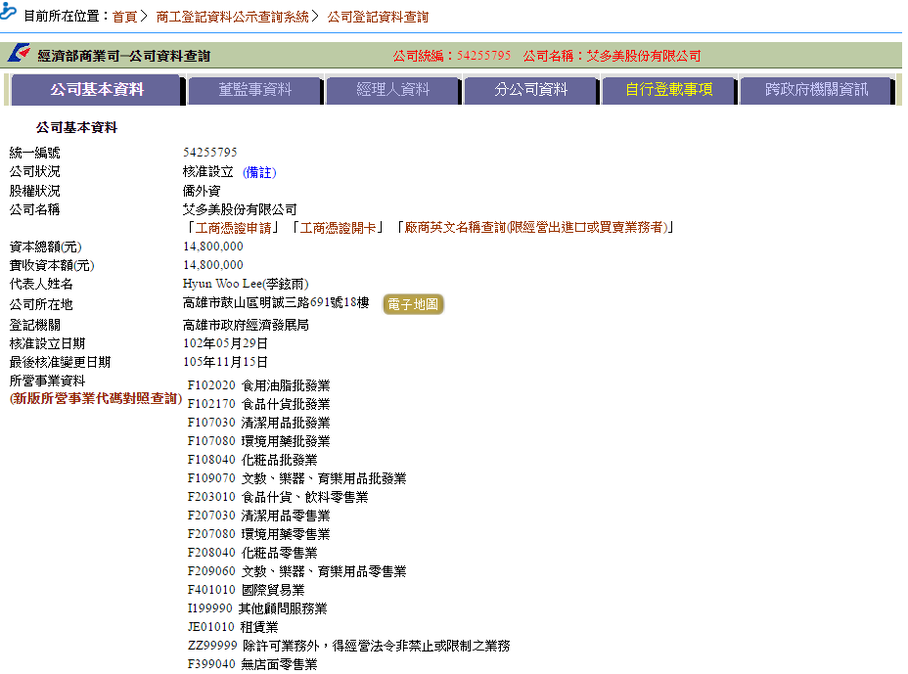Click the 電子地圖 button
908x674 pixels.
tap(413, 305)
